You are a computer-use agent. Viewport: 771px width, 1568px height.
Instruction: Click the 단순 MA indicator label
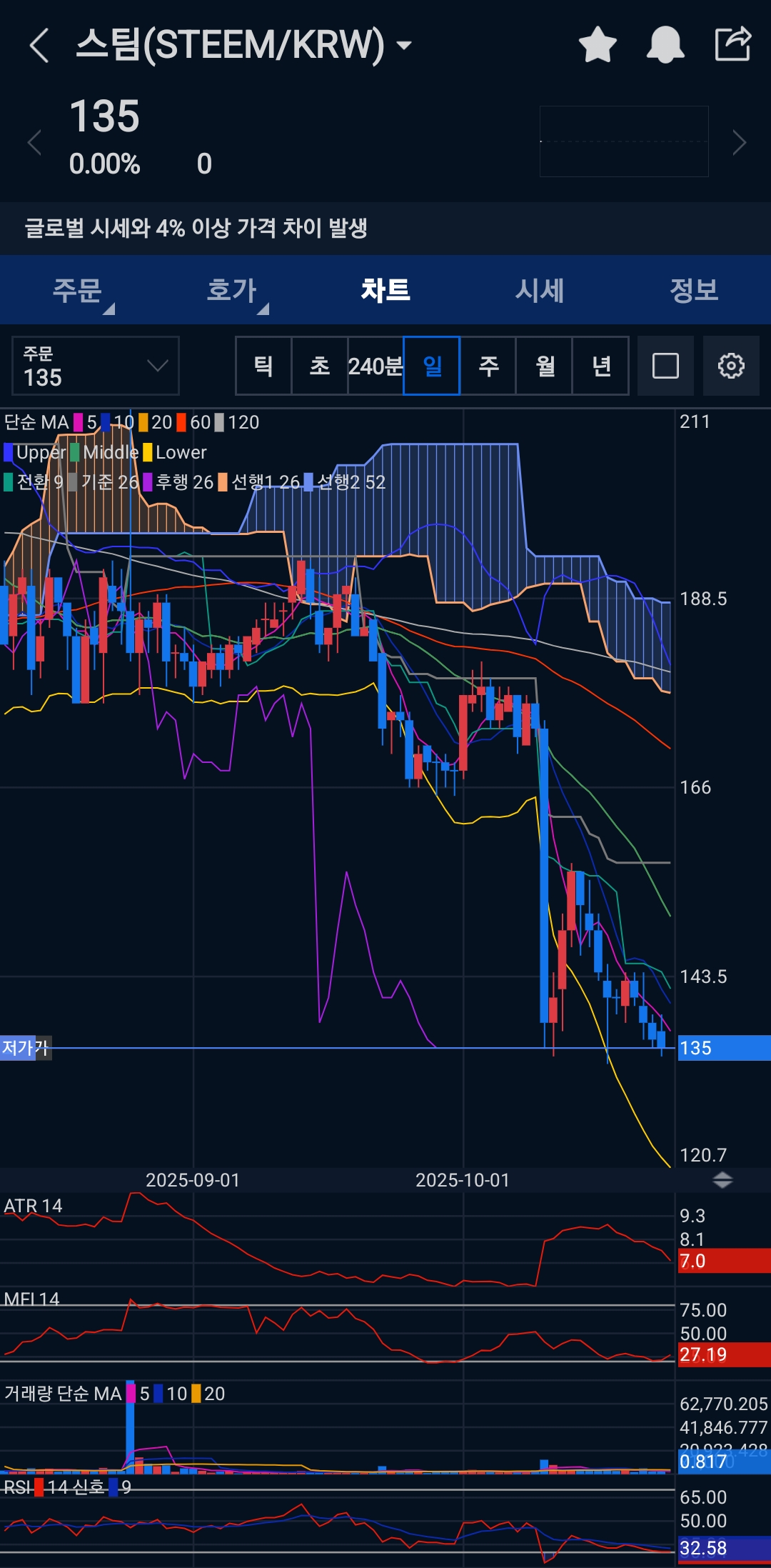(x=36, y=422)
